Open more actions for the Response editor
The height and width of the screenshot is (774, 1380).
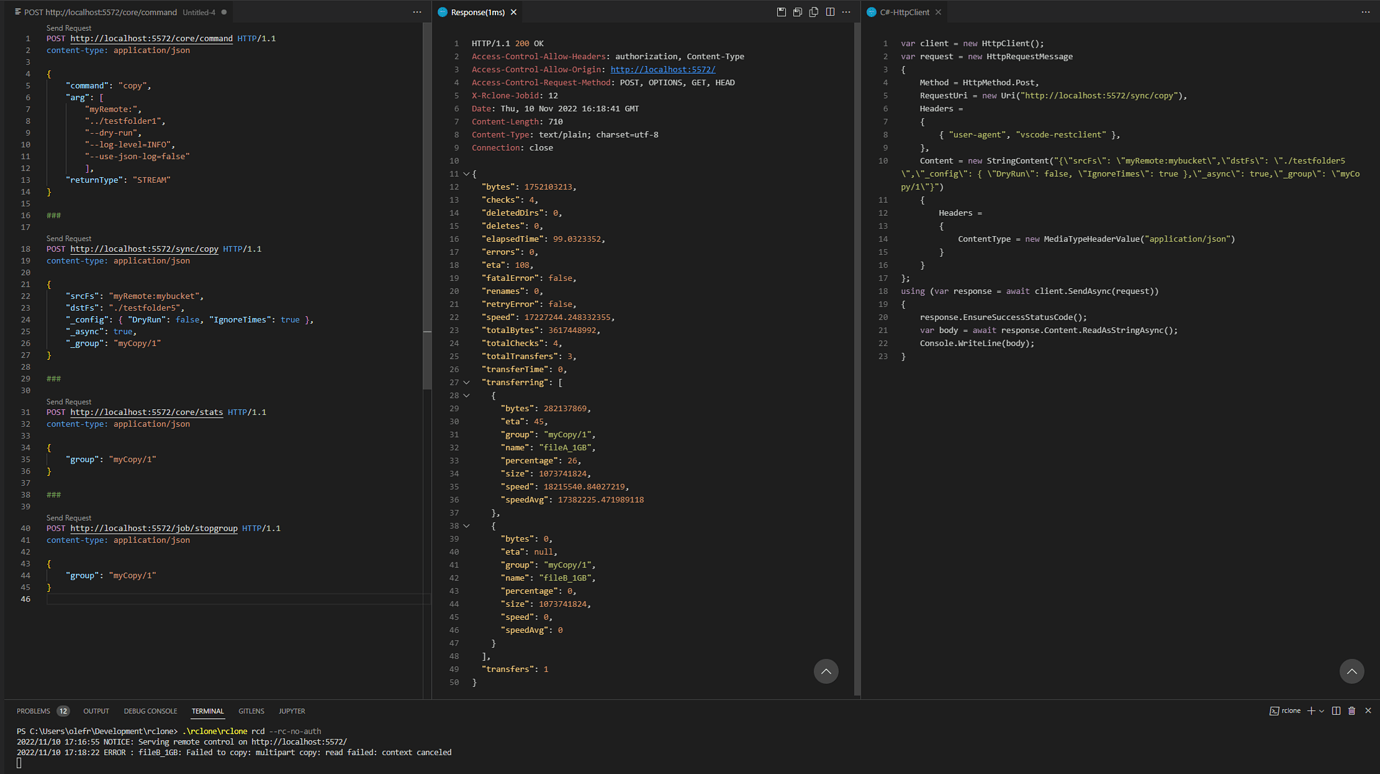pos(846,11)
